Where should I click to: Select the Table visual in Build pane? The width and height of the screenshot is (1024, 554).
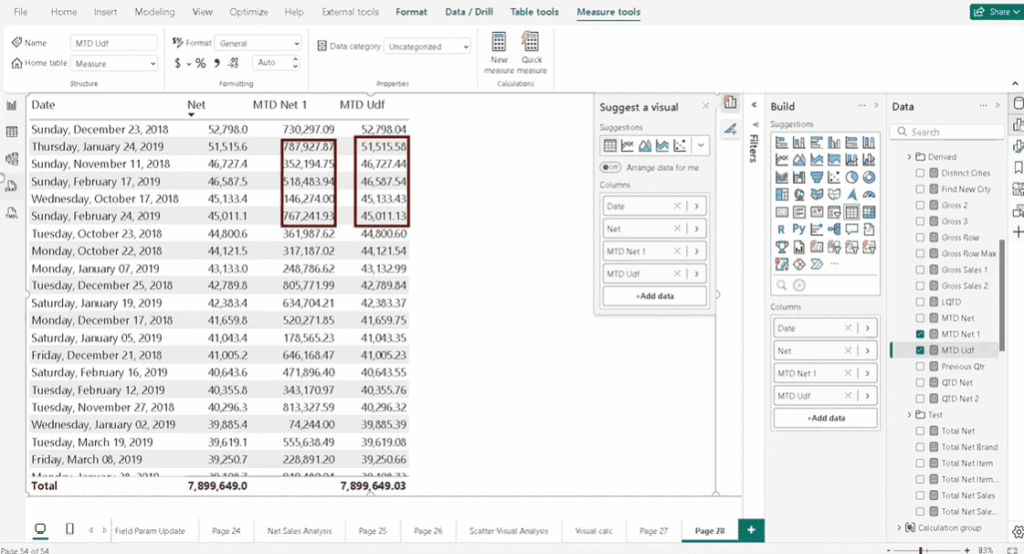click(x=851, y=212)
